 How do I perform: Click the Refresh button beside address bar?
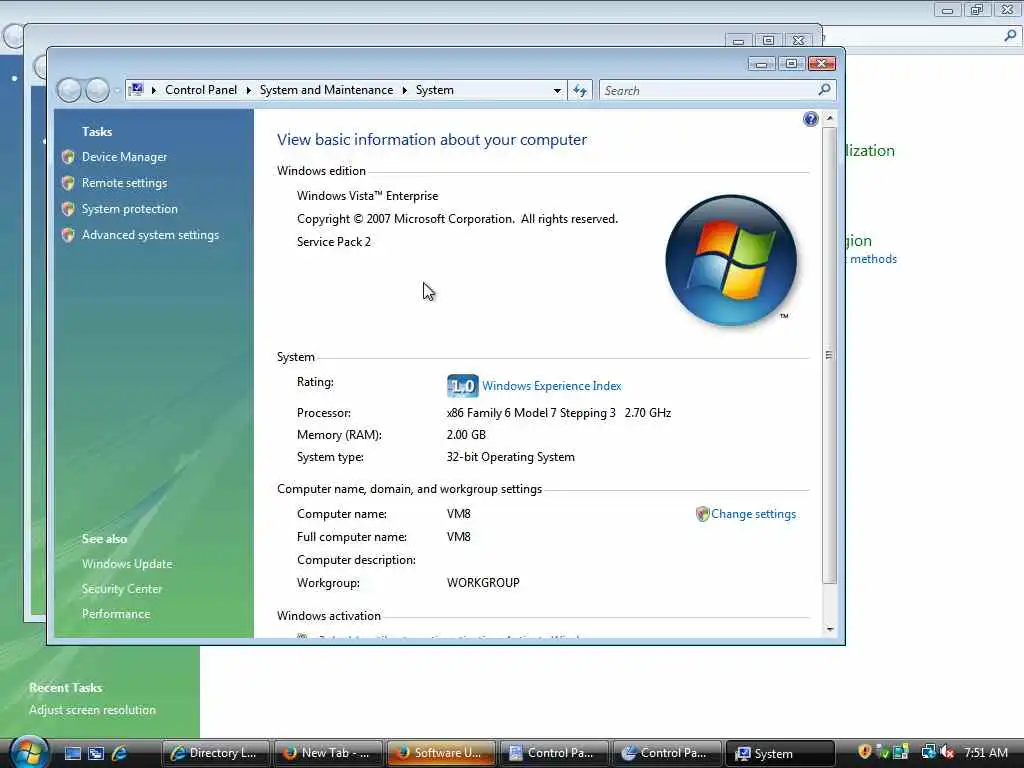pos(580,90)
